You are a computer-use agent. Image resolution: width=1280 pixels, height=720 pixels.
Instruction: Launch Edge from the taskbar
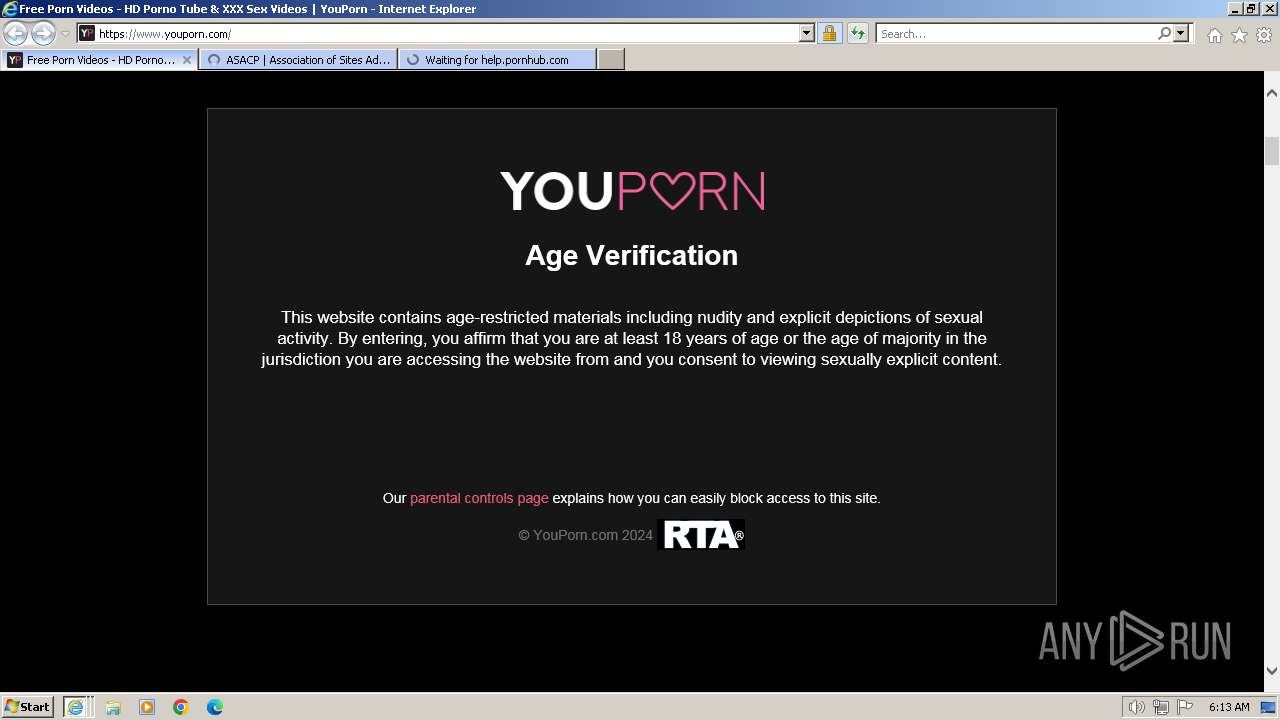point(215,707)
